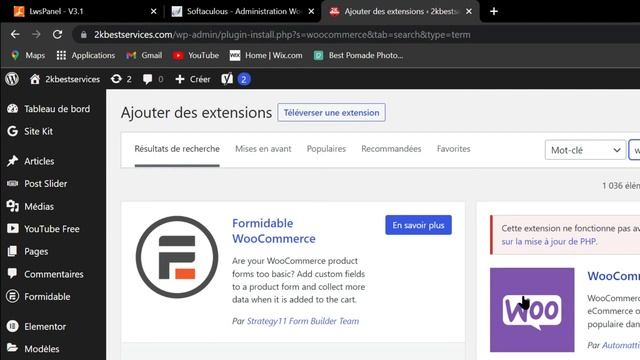Screen dimensions: 640x360
Task: Click the Formidable WooCommerce logo thumbnail
Action: click(x=177, y=257)
